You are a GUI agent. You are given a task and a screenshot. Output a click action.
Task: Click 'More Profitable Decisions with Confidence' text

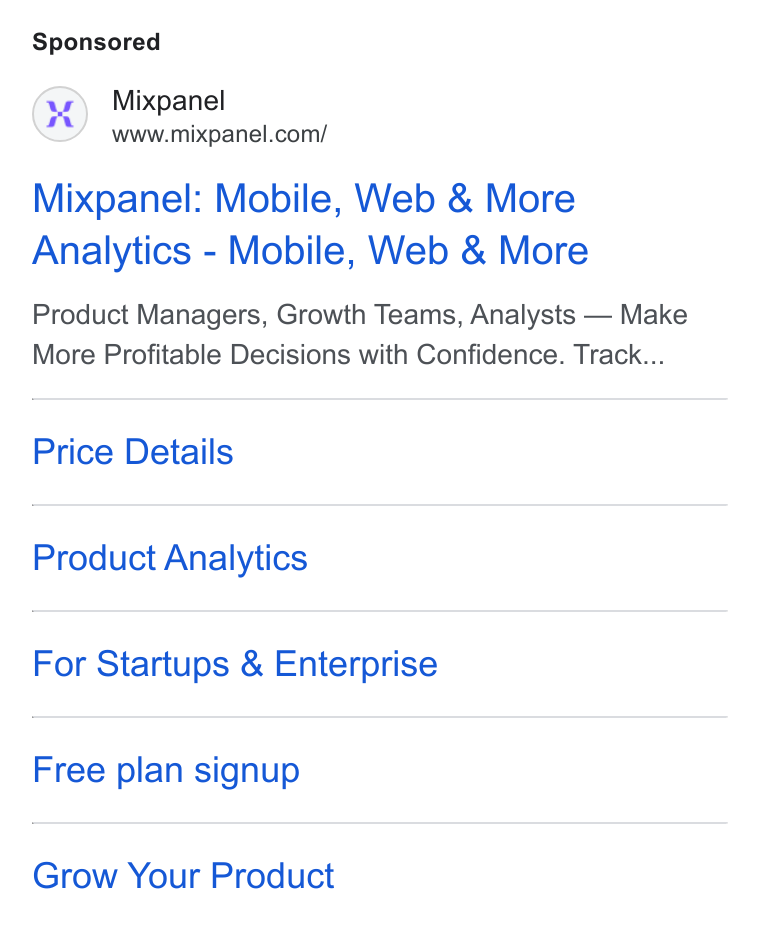pos(299,355)
